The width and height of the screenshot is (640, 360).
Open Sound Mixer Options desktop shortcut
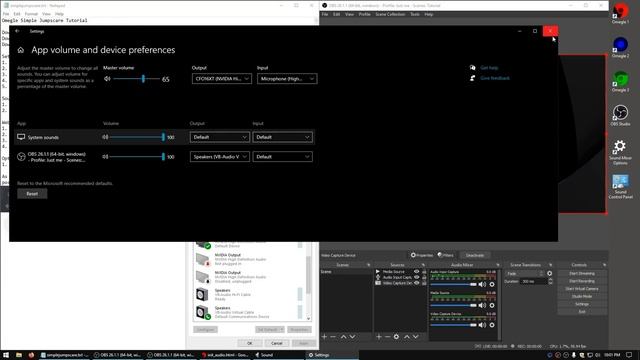620,152
